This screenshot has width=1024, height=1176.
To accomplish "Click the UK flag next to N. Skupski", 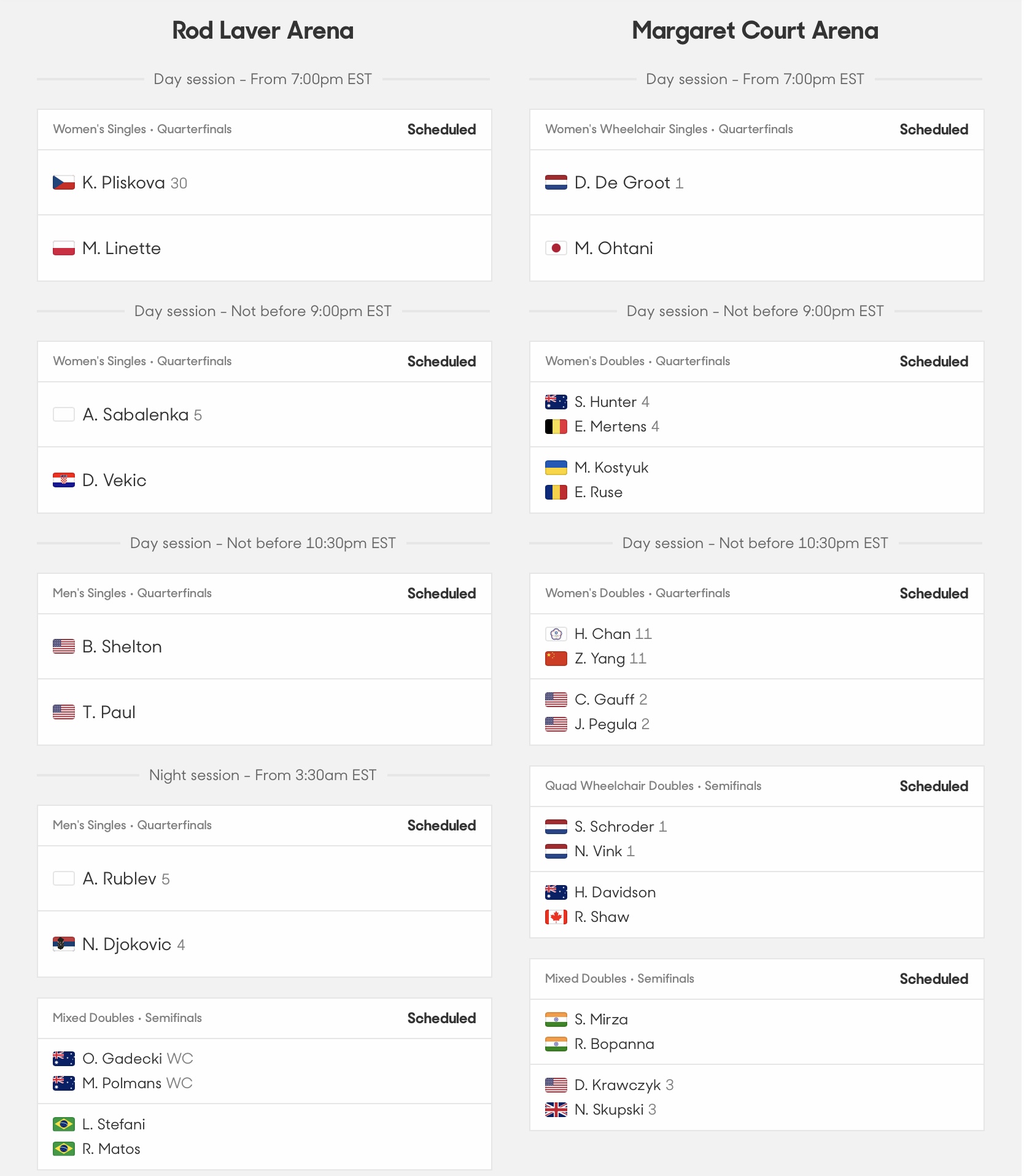I will tap(556, 1110).
